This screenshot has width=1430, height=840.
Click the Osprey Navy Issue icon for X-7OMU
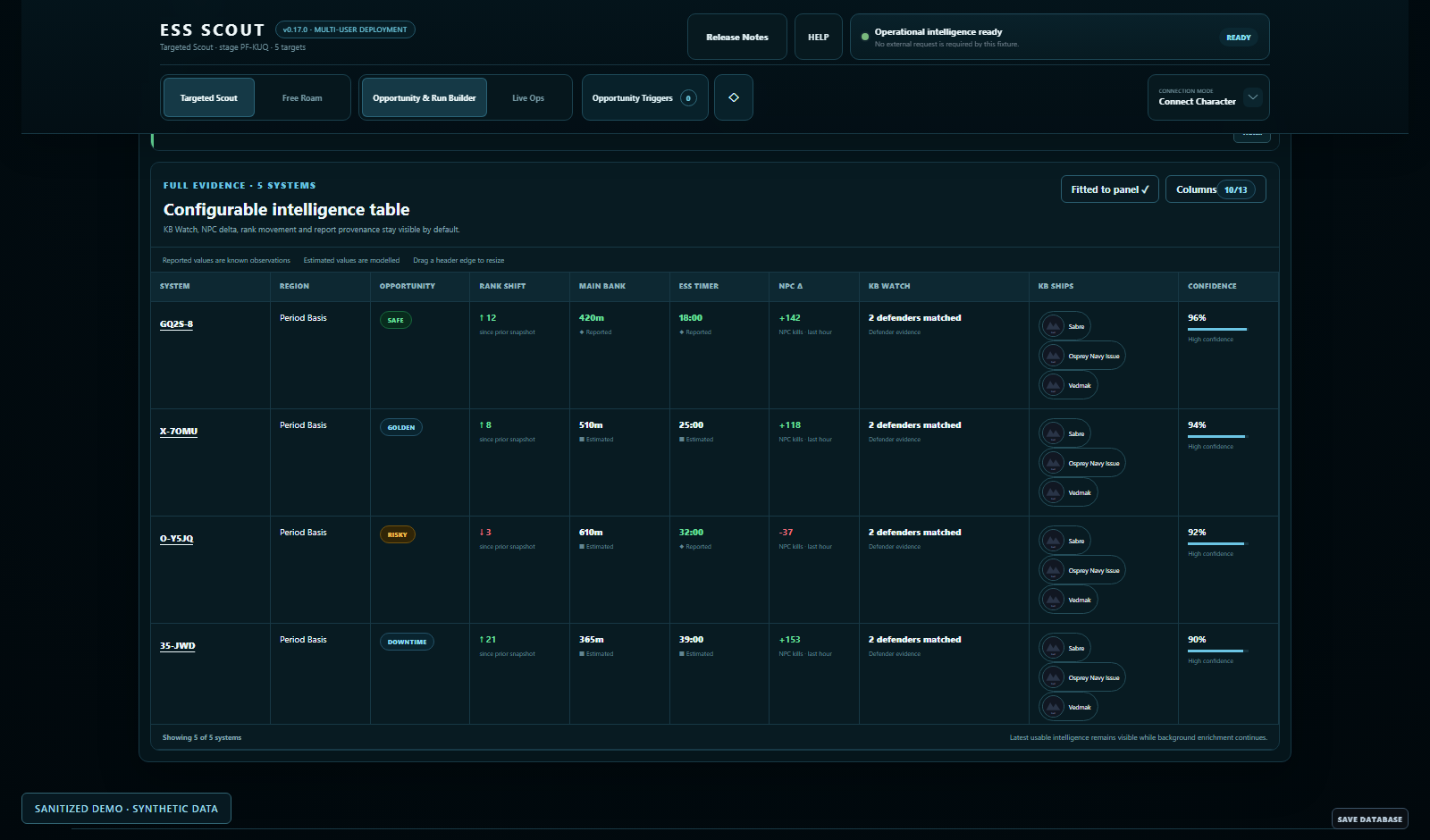1054,463
